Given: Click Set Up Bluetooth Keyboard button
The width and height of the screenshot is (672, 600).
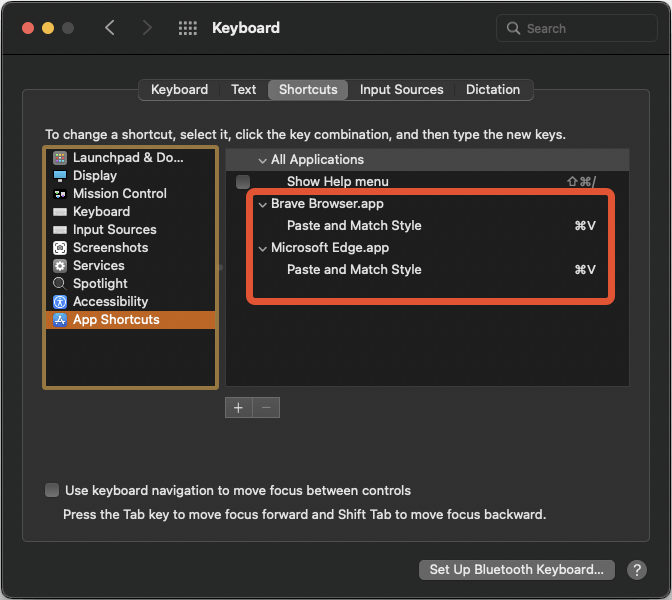Looking at the screenshot, I should tap(516, 570).
